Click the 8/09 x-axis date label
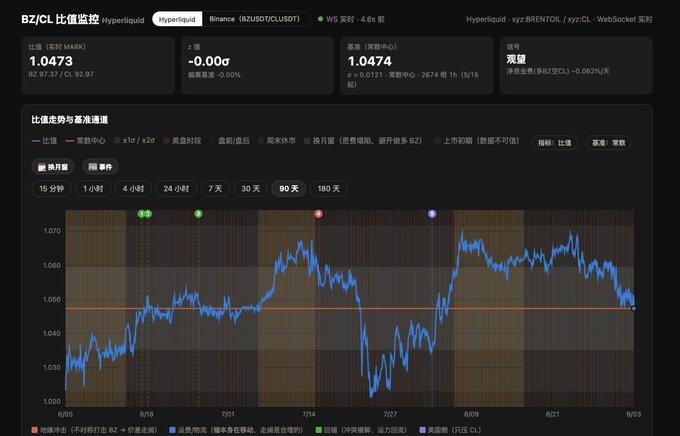The width and height of the screenshot is (680, 436). coord(471,414)
